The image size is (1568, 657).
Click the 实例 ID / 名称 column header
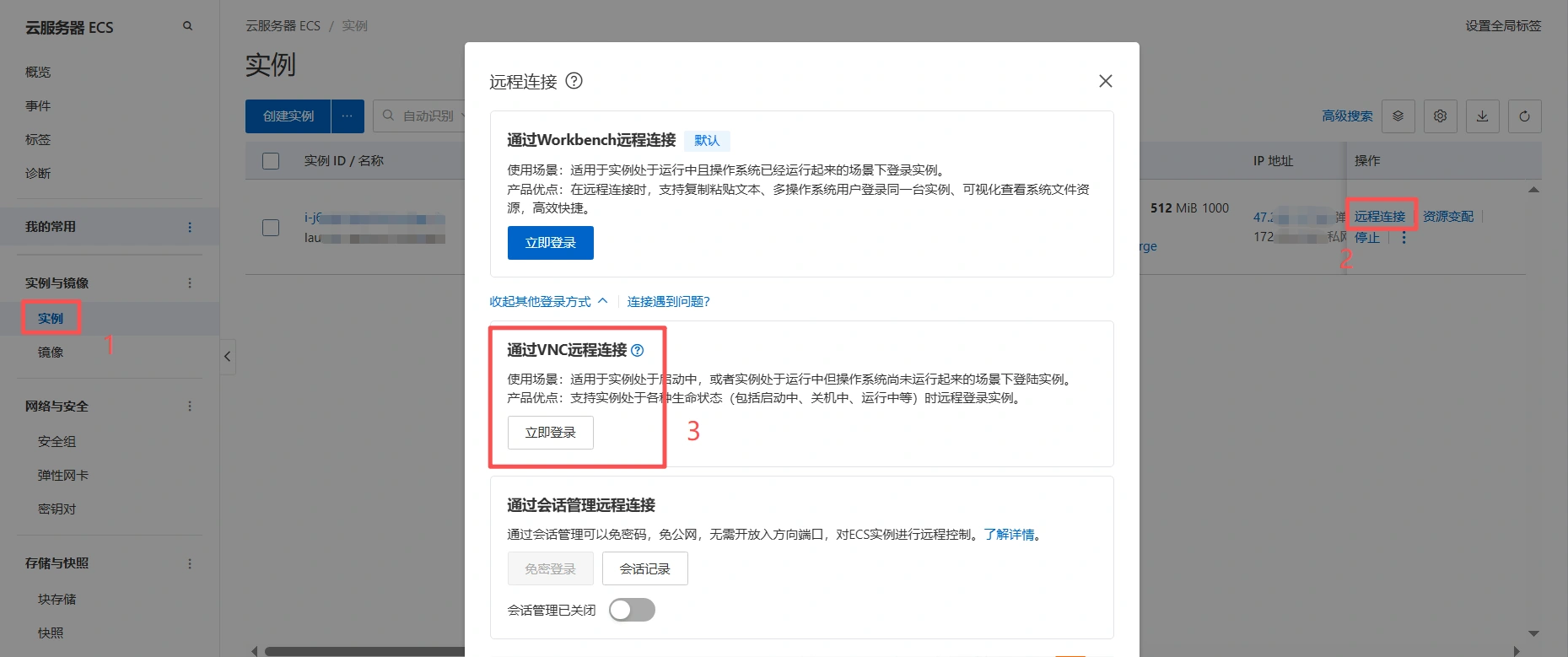tap(344, 161)
